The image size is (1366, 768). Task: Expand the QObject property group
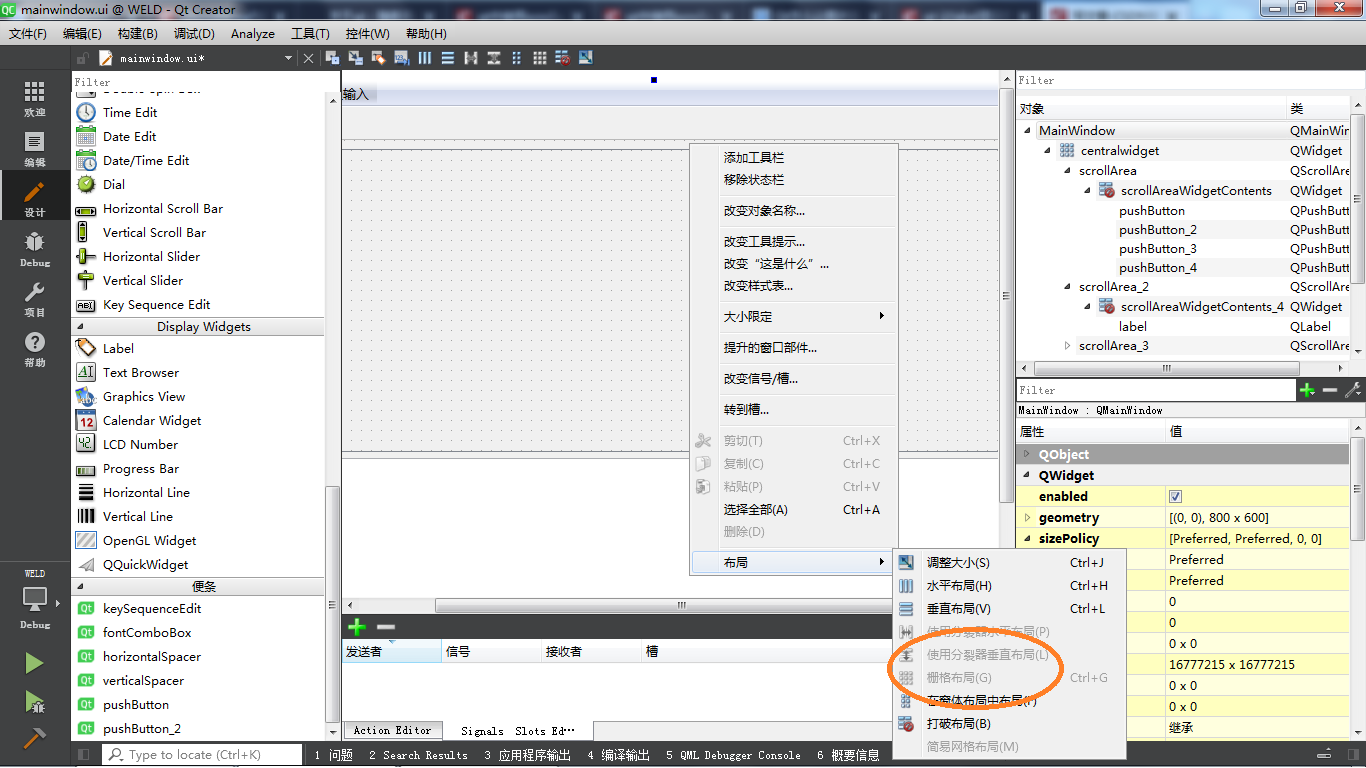[x=1026, y=455]
